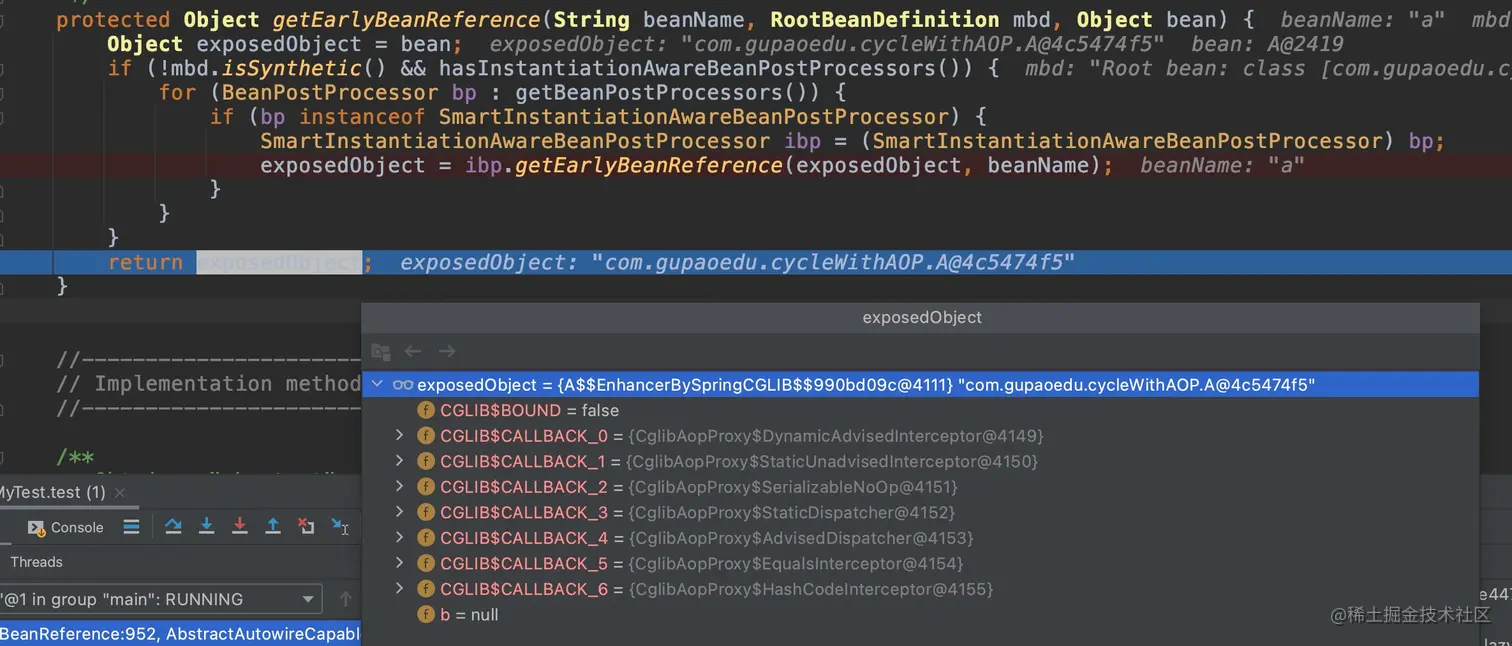Open the Threads panel tab
Screen dimensions: 1512x646
[x=36, y=562]
